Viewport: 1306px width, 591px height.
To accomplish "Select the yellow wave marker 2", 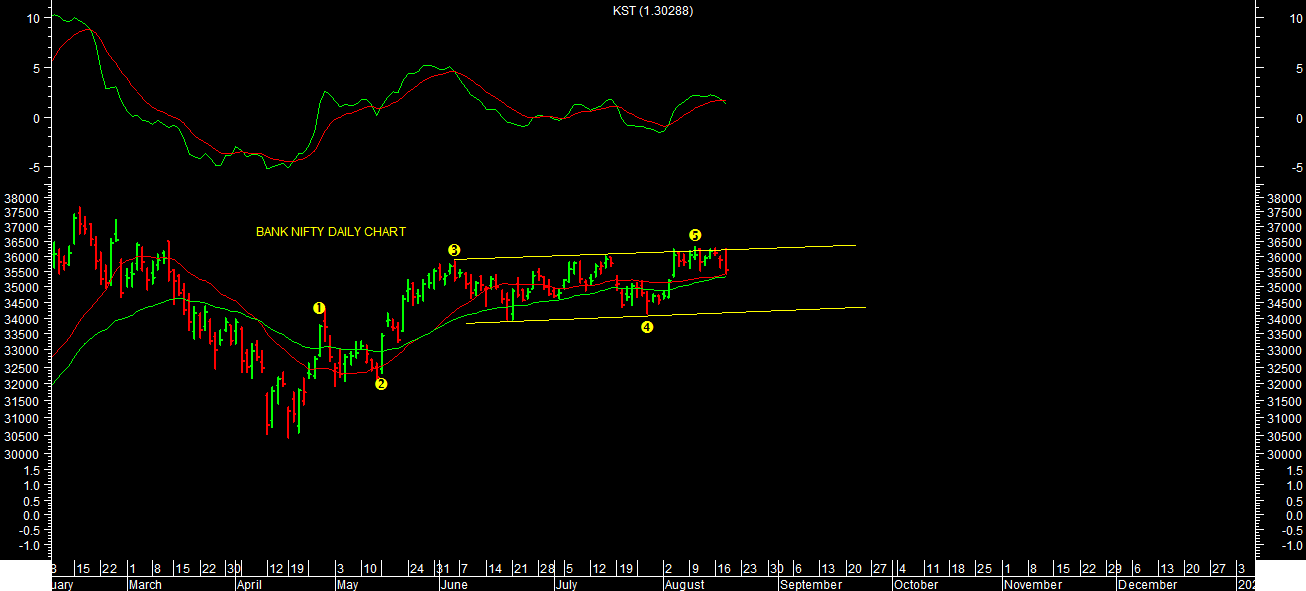I will pos(381,384).
